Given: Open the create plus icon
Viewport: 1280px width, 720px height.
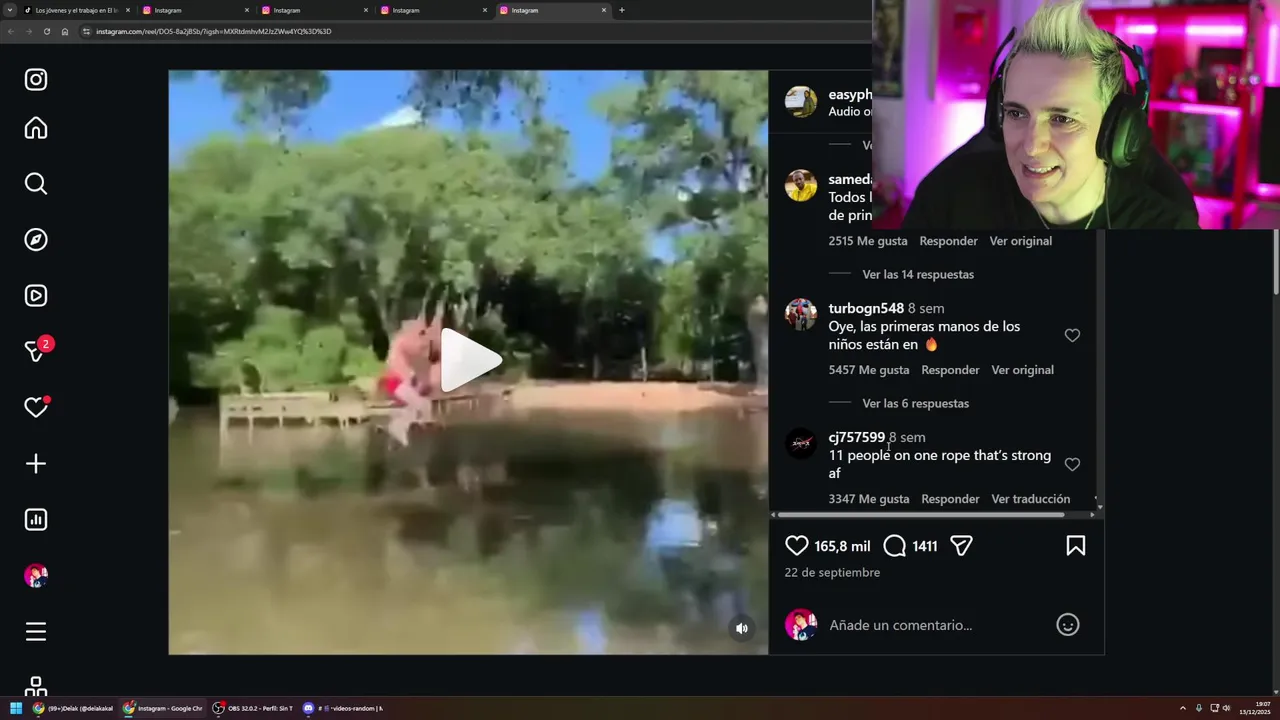Looking at the screenshot, I should tap(36, 463).
